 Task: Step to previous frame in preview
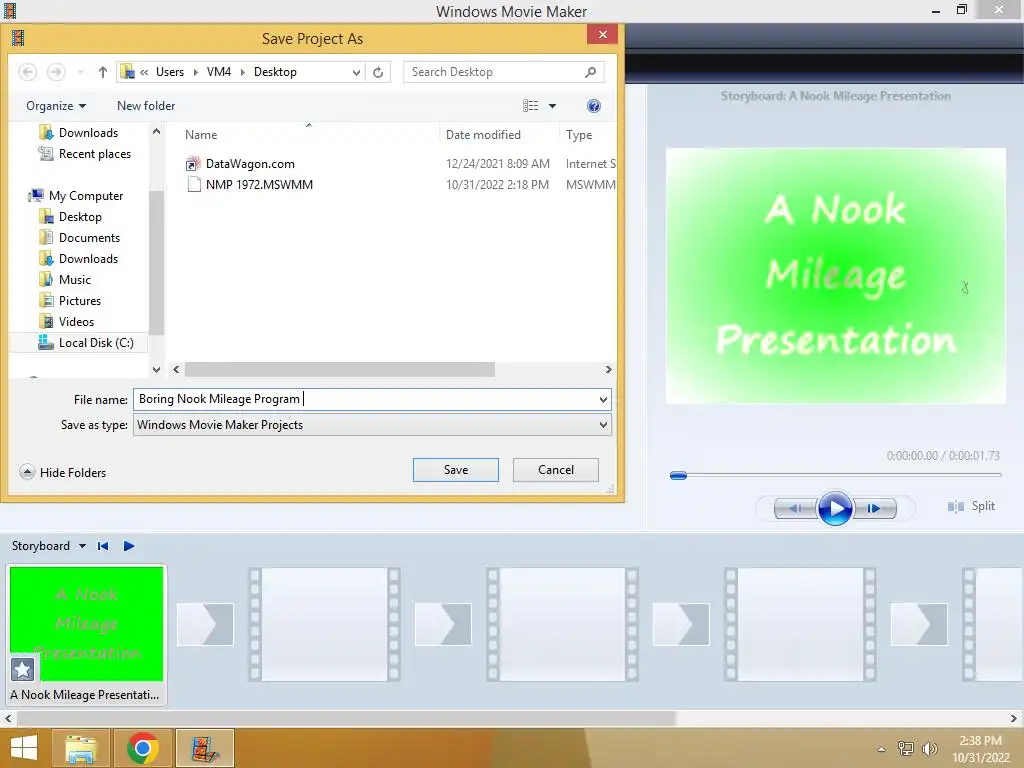[795, 508]
